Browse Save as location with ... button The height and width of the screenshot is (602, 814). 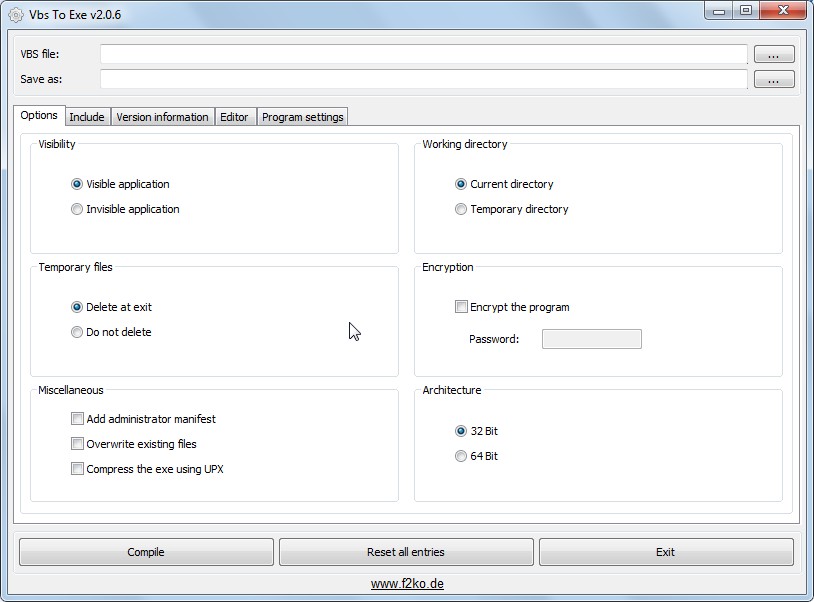point(774,79)
